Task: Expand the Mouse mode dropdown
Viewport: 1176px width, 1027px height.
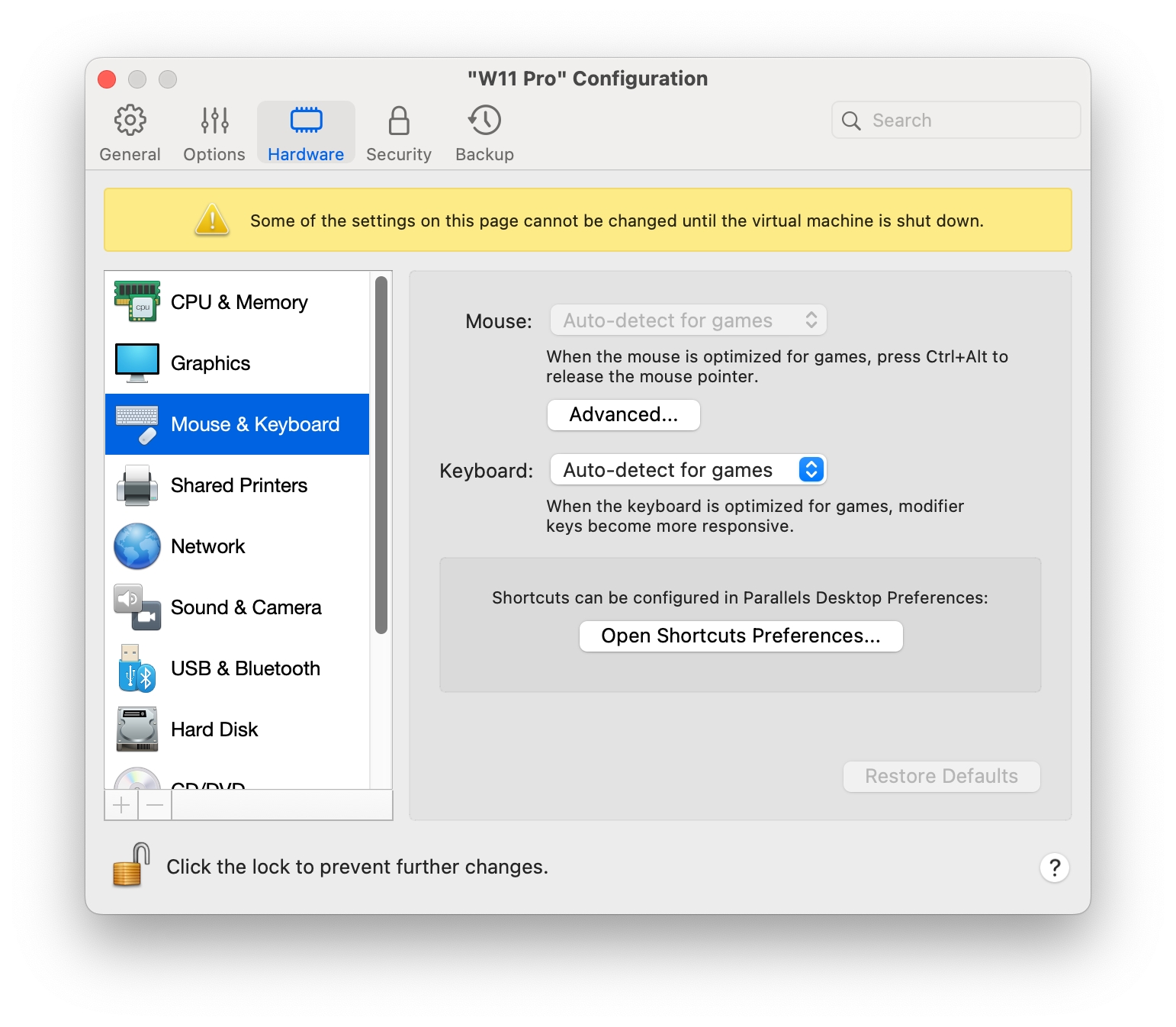Action: click(x=688, y=320)
